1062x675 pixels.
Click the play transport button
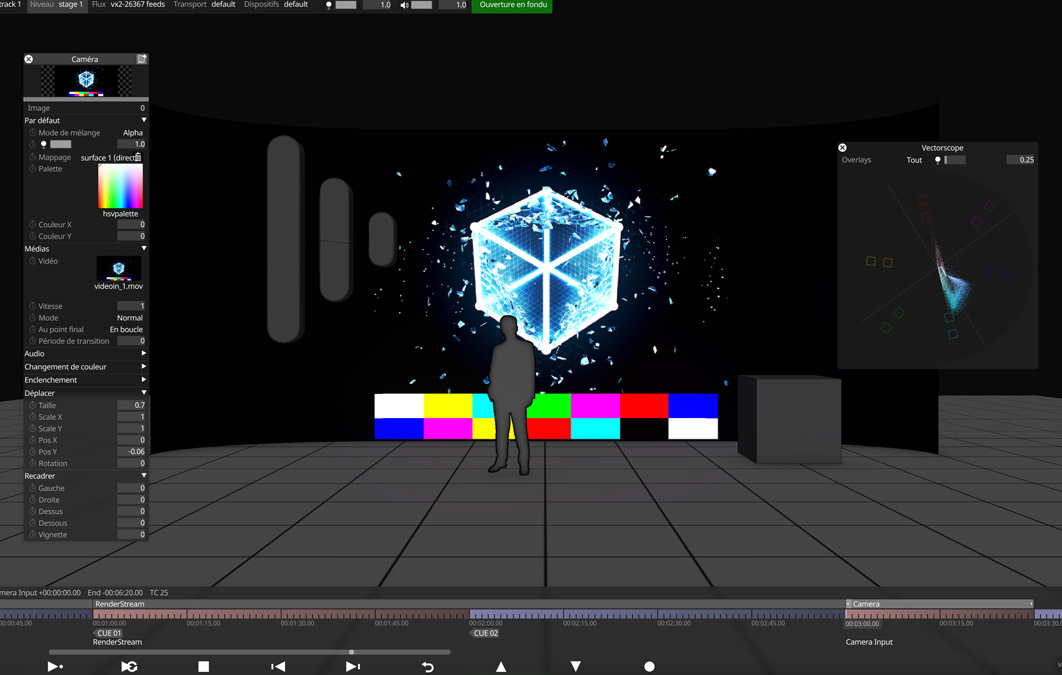pyautogui.click(x=55, y=666)
